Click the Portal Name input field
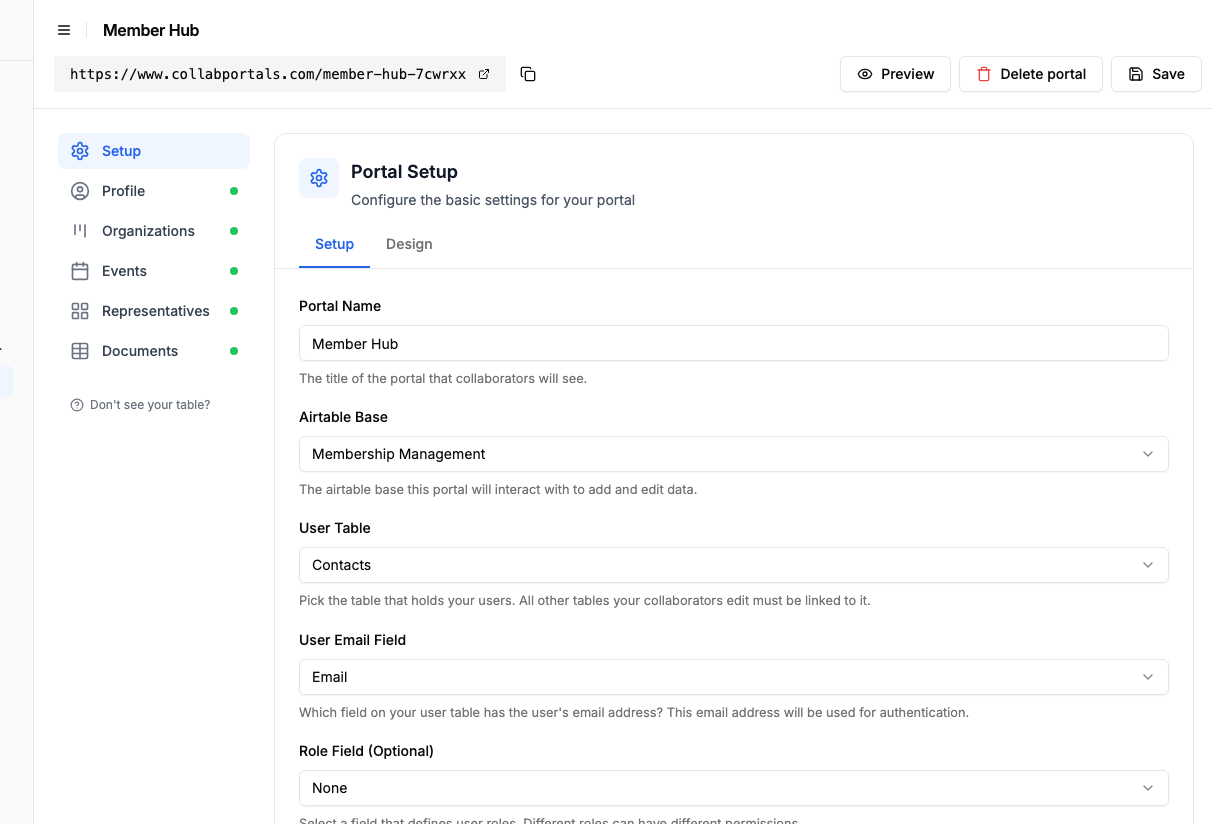This screenshot has width=1212, height=824. (734, 343)
